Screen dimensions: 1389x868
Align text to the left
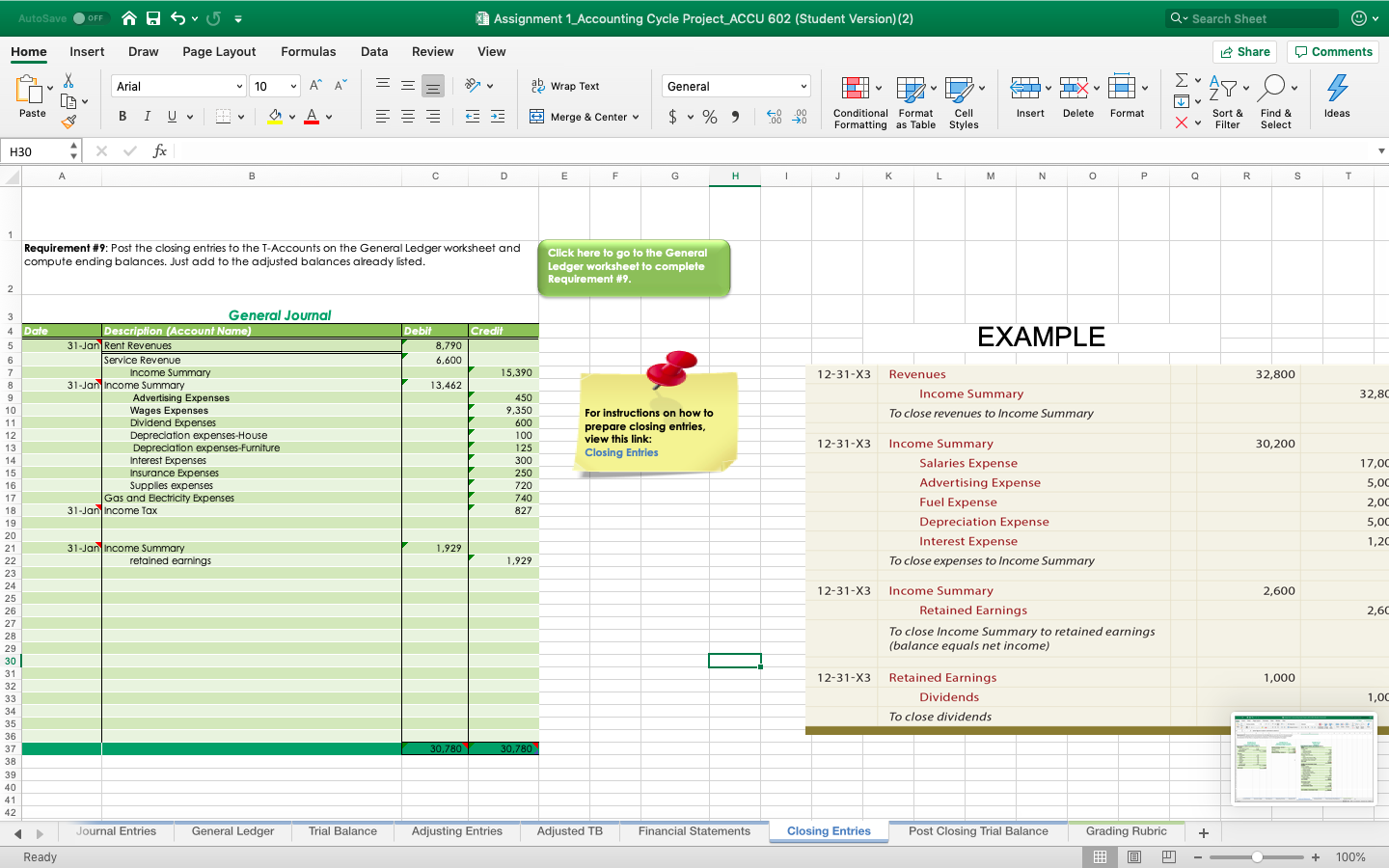coord(383,117)
